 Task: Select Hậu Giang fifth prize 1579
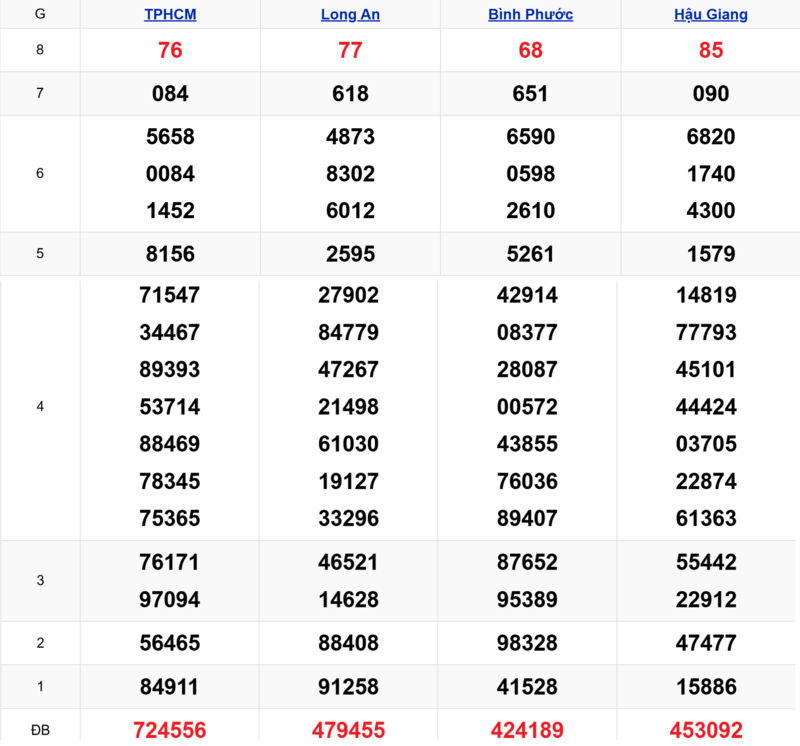(711, 254)
